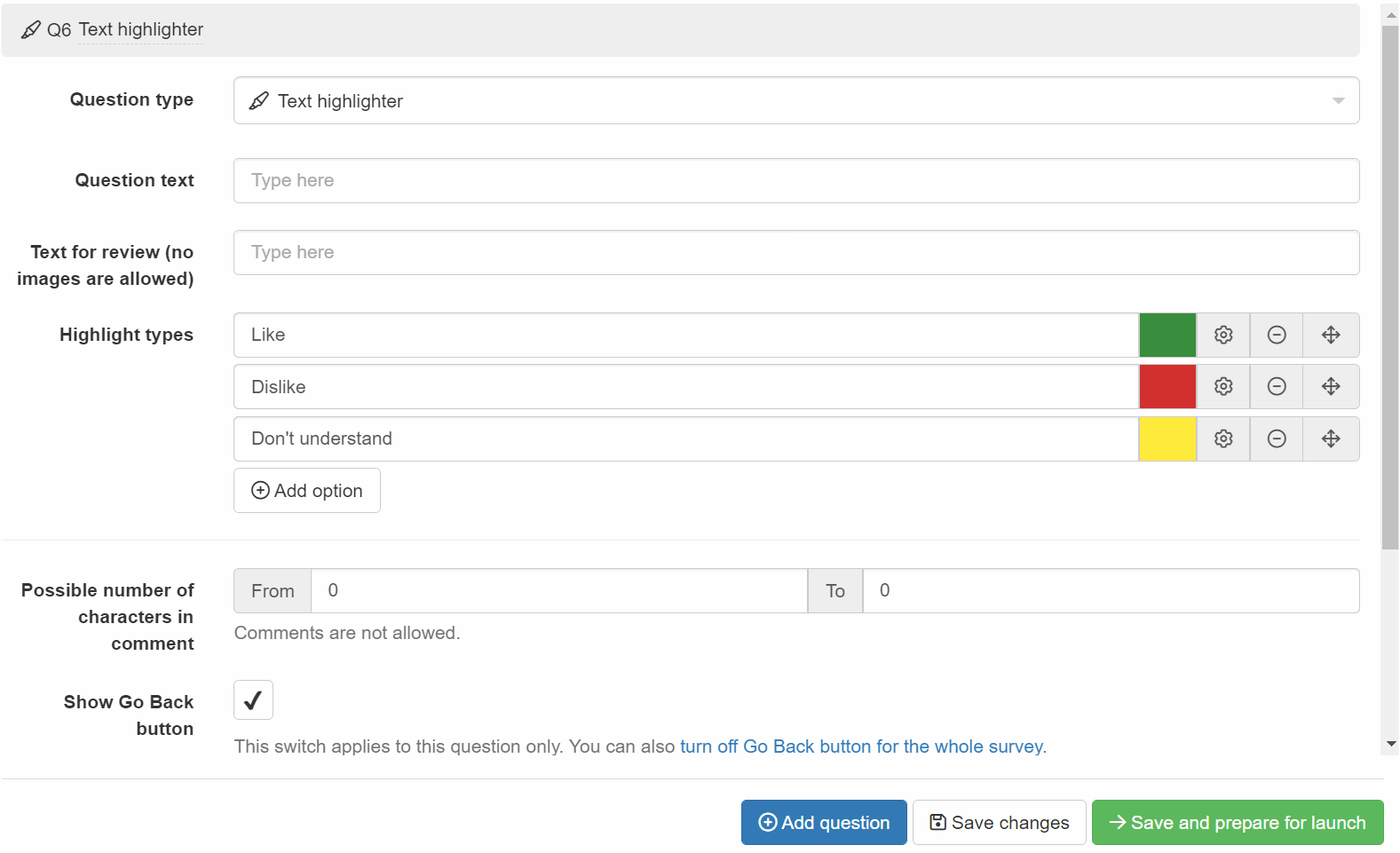Image resolution: width=1400 pixels, height=853 pixels.
Task: Edit the Like highlight type field
Action: point(686,335)
